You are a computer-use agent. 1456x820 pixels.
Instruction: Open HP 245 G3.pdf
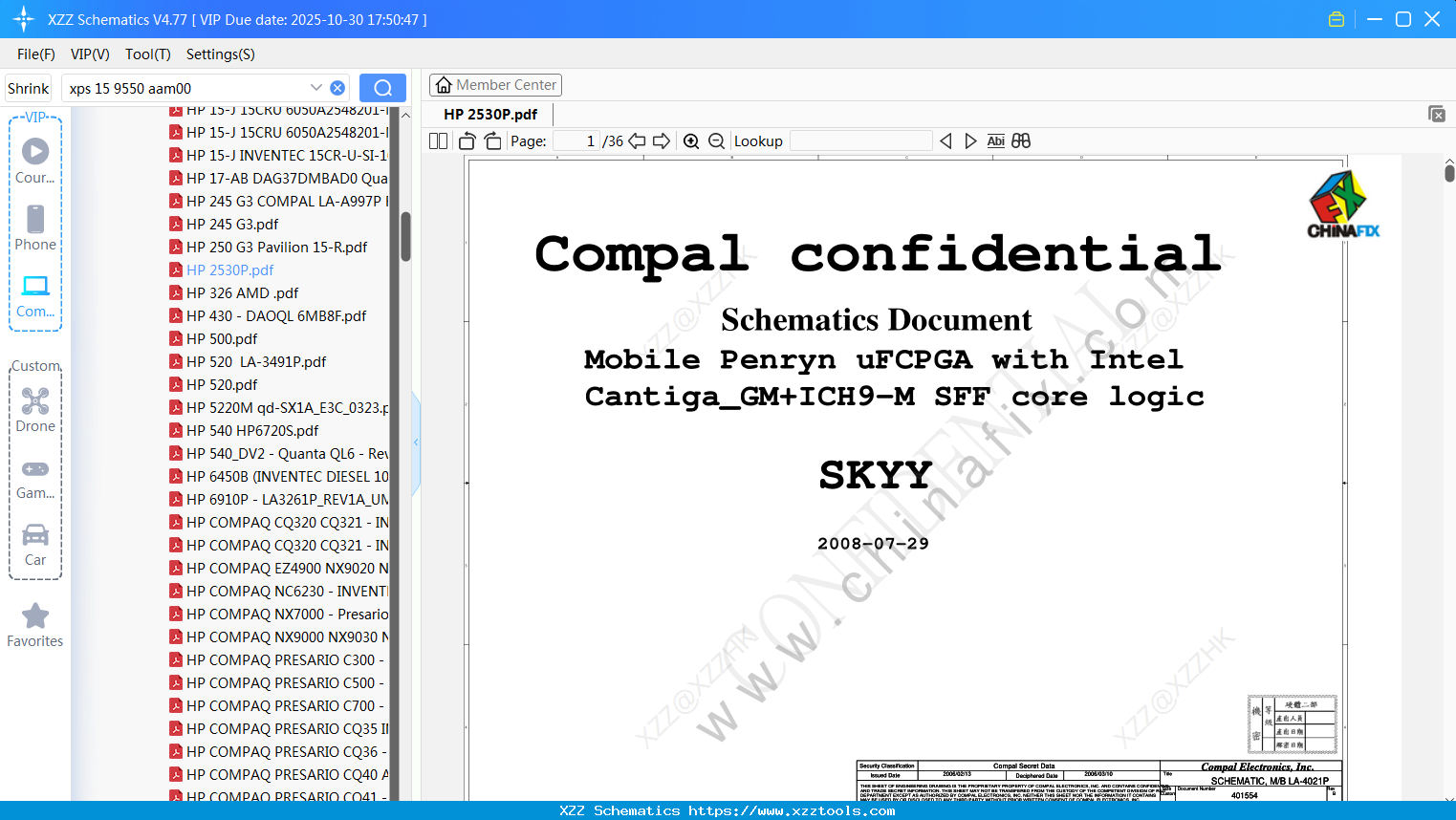(x=232, y=224)
